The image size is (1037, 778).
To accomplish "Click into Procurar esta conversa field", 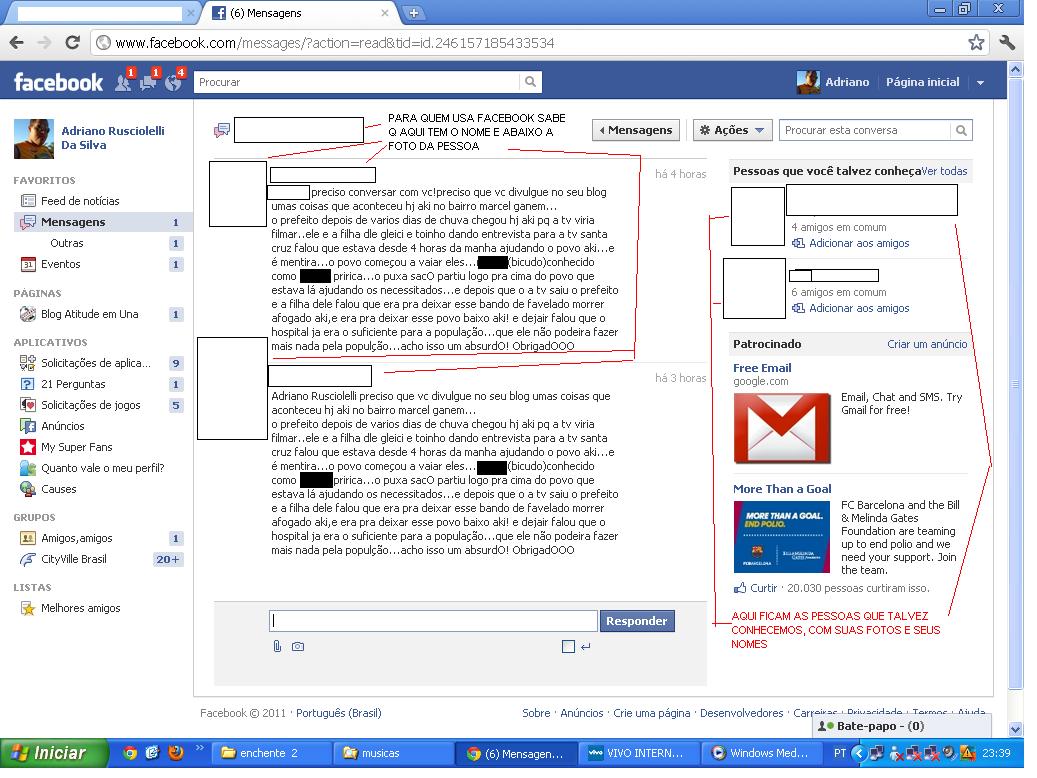I will coord(865,130).
